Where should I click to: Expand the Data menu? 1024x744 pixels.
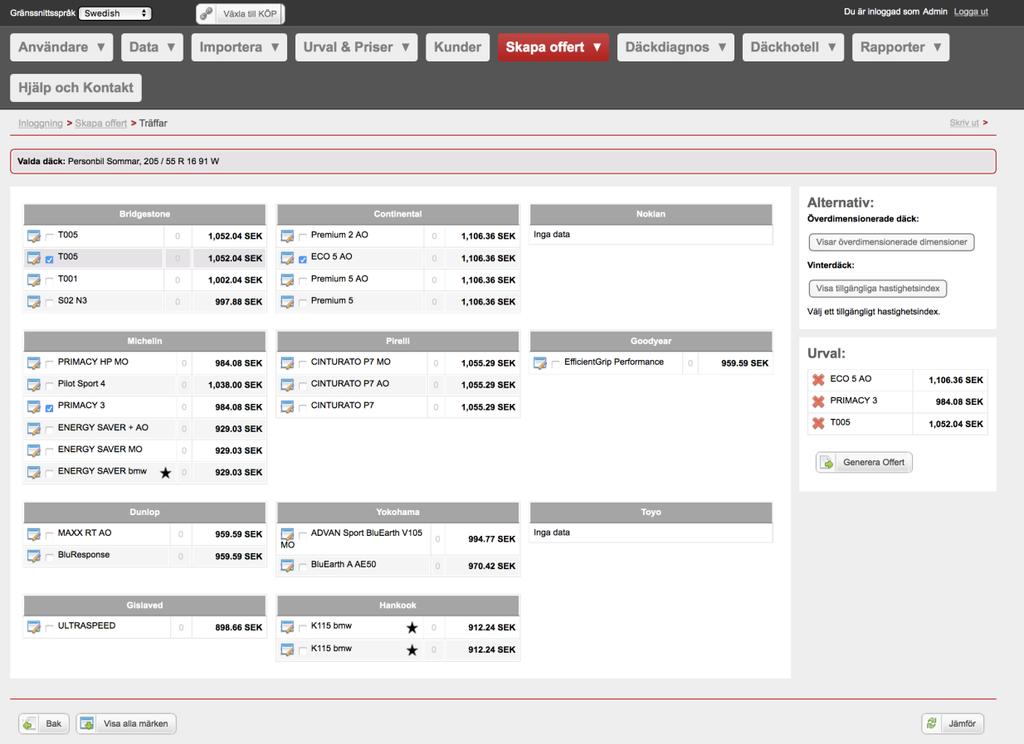[x=152, y=47]
